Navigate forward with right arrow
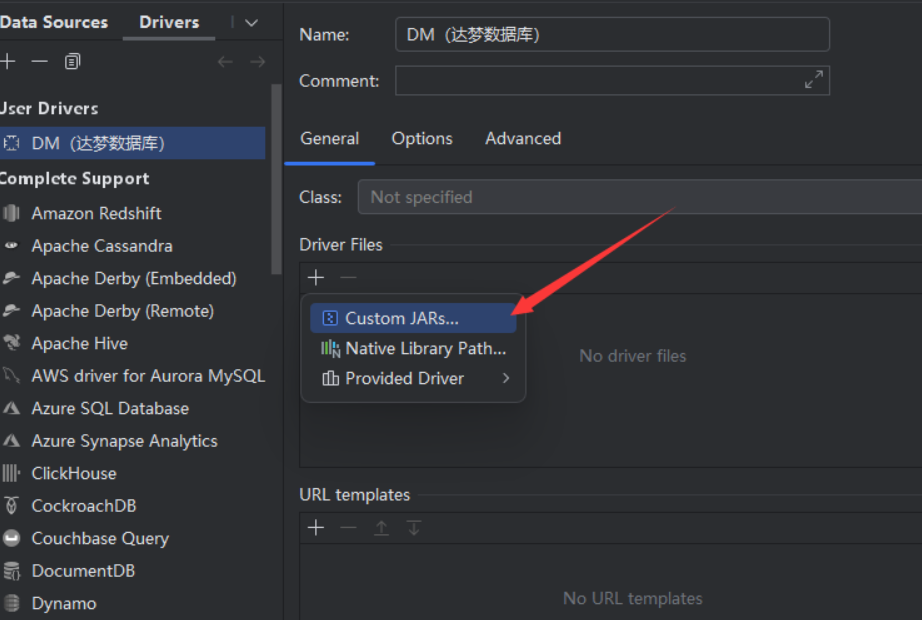 coord(258,61)
